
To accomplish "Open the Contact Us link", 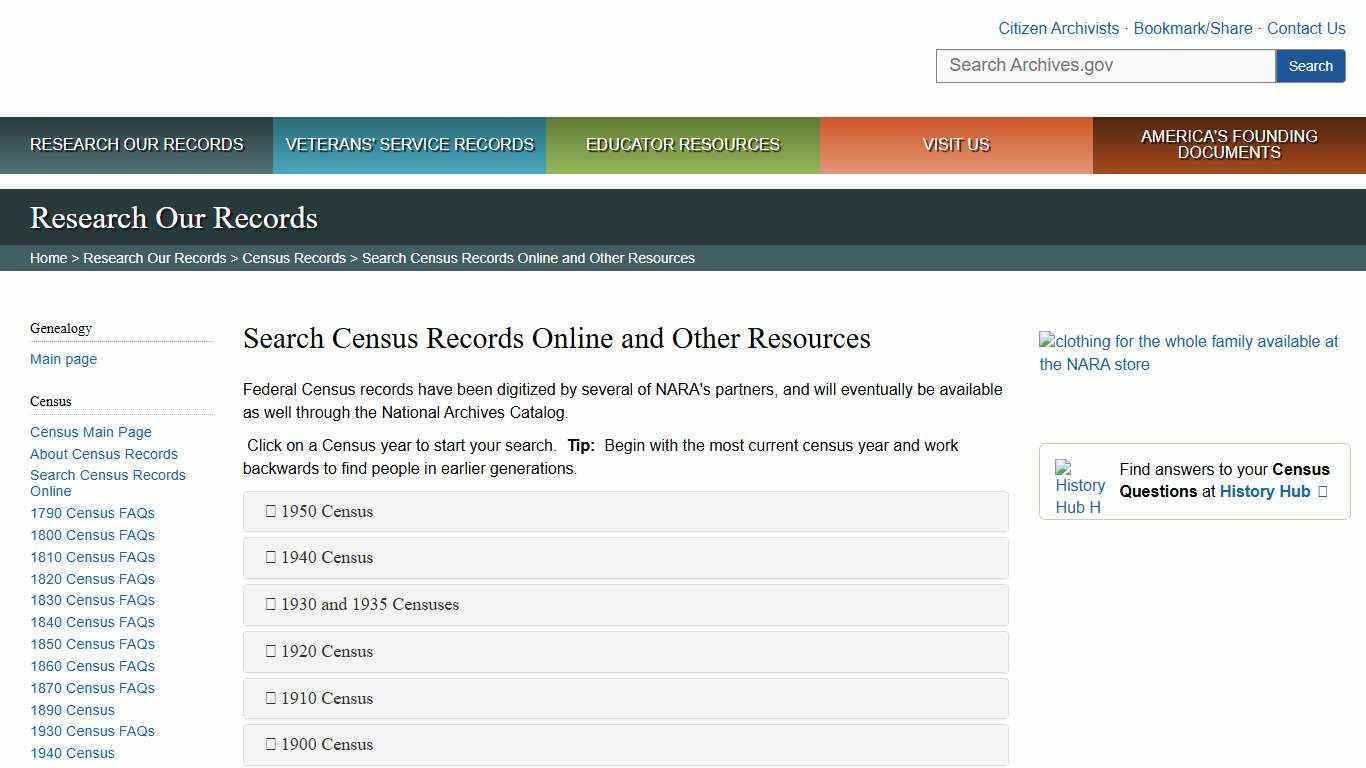I will coord(1306,28).
